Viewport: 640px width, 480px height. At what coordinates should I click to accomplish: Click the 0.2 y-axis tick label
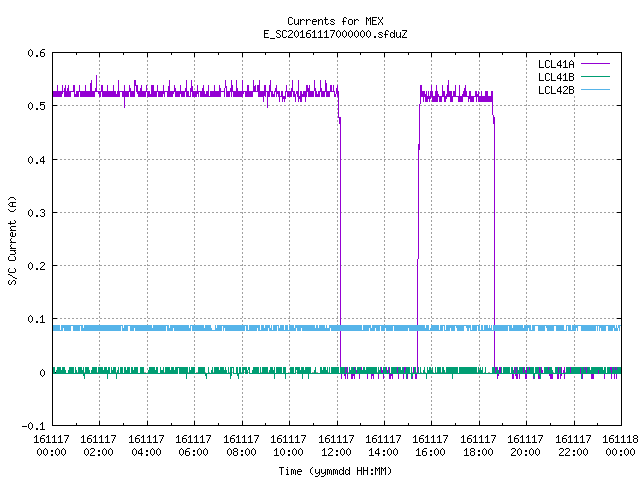click(x=36, y=266)
